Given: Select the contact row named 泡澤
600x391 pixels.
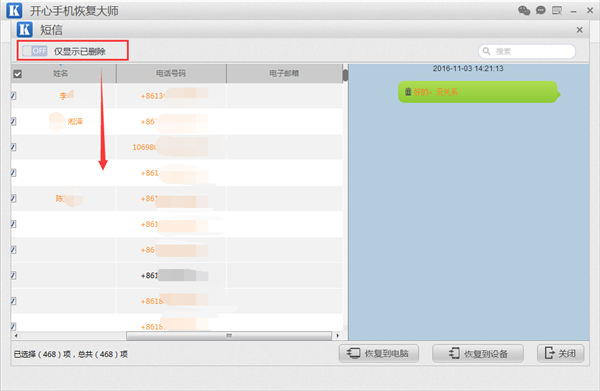Looking at the screenshot, I should click(x=177, y=121).
